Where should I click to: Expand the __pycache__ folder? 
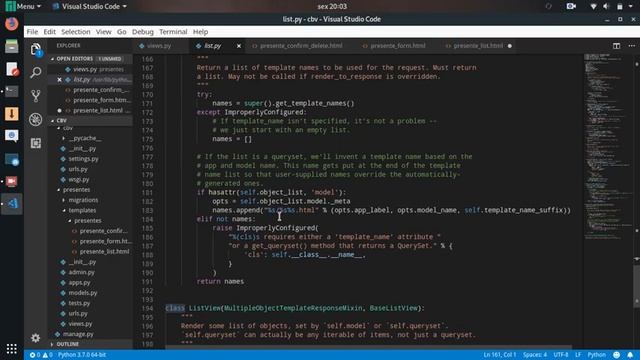(x=85, y=138)
